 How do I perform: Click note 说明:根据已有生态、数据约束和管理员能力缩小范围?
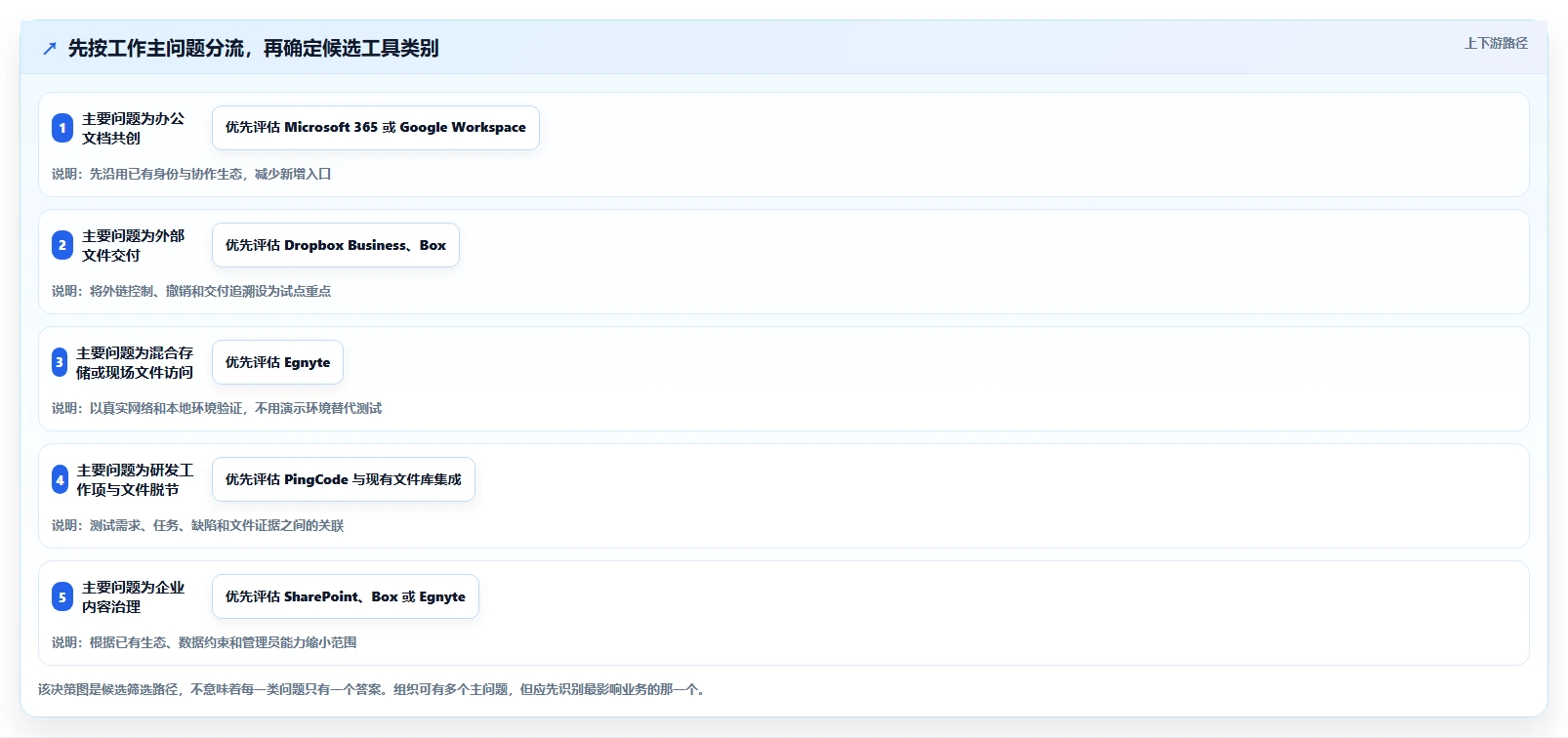pyautogui.click(x=204, y=642)
